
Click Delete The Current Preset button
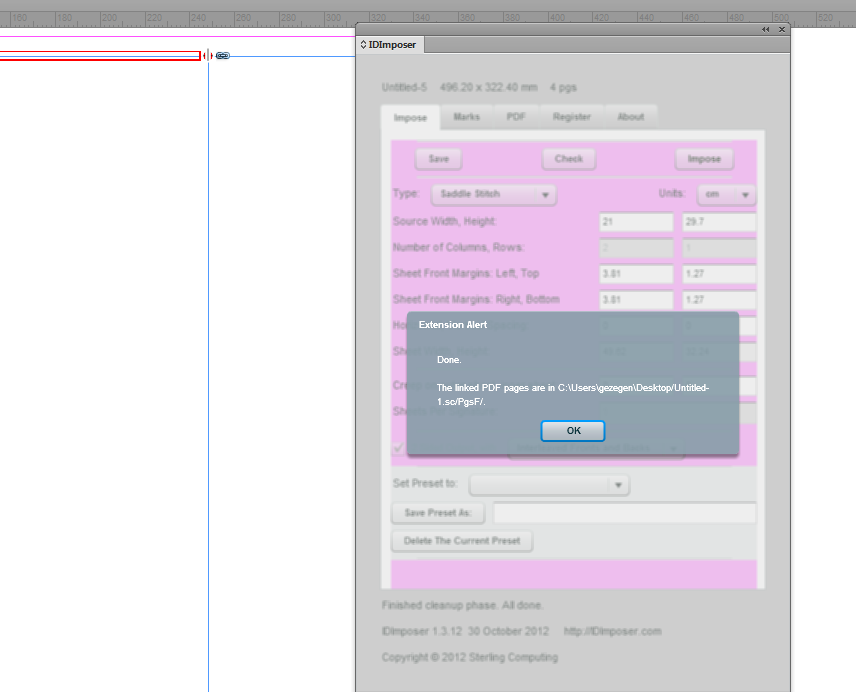pos(462,541)
